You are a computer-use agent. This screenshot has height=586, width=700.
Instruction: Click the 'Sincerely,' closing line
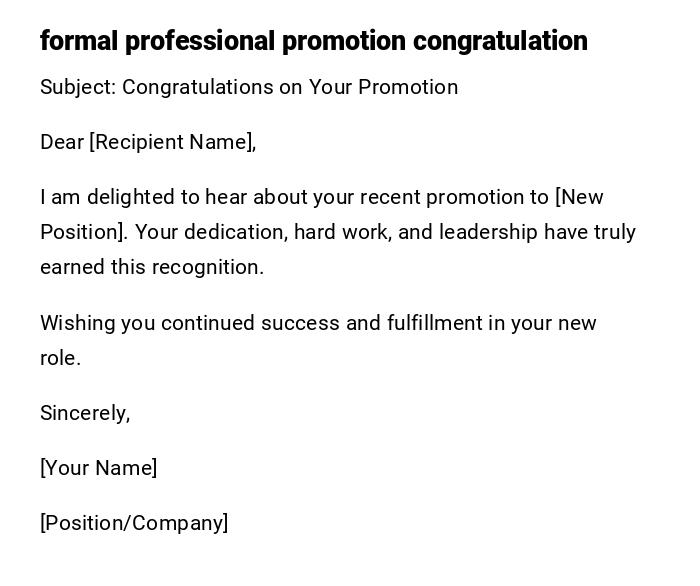tap(85, 413)
